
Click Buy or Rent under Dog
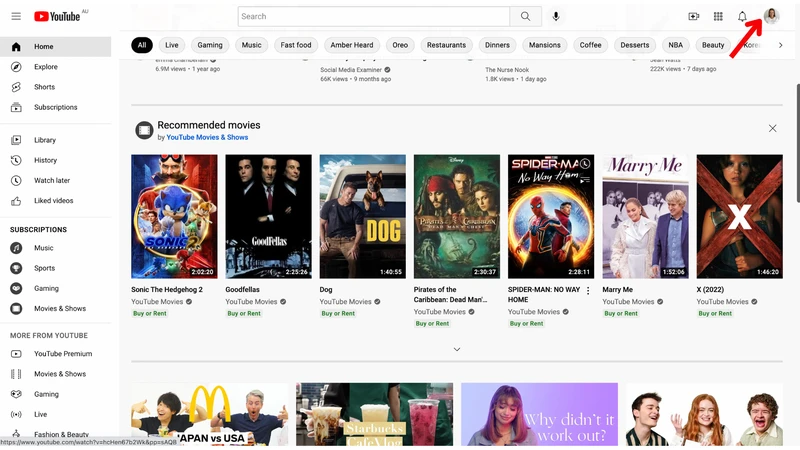click(338, 314)
